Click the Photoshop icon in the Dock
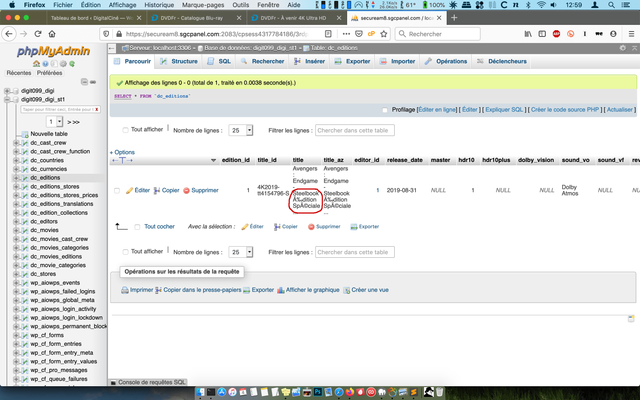Viewport: 640px width, 400px height. (x=318, y=392)
